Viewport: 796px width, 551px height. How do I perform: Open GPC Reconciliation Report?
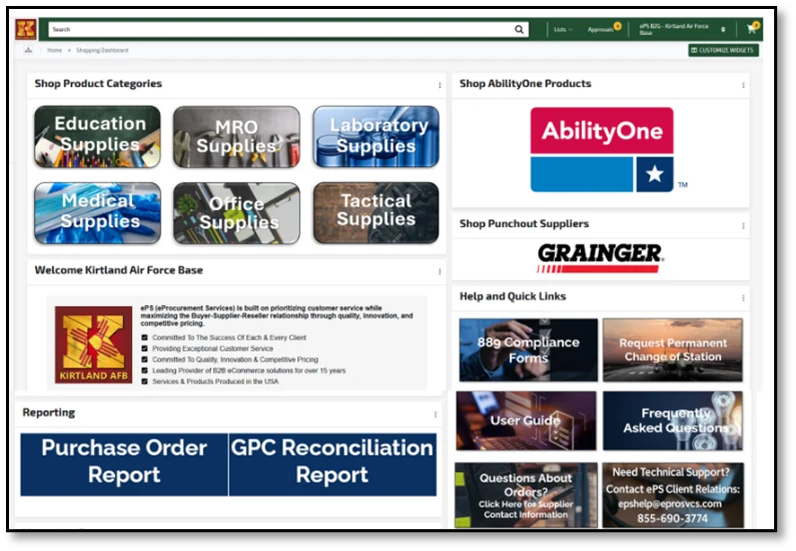pyautogui.click(x=333, y=464)
